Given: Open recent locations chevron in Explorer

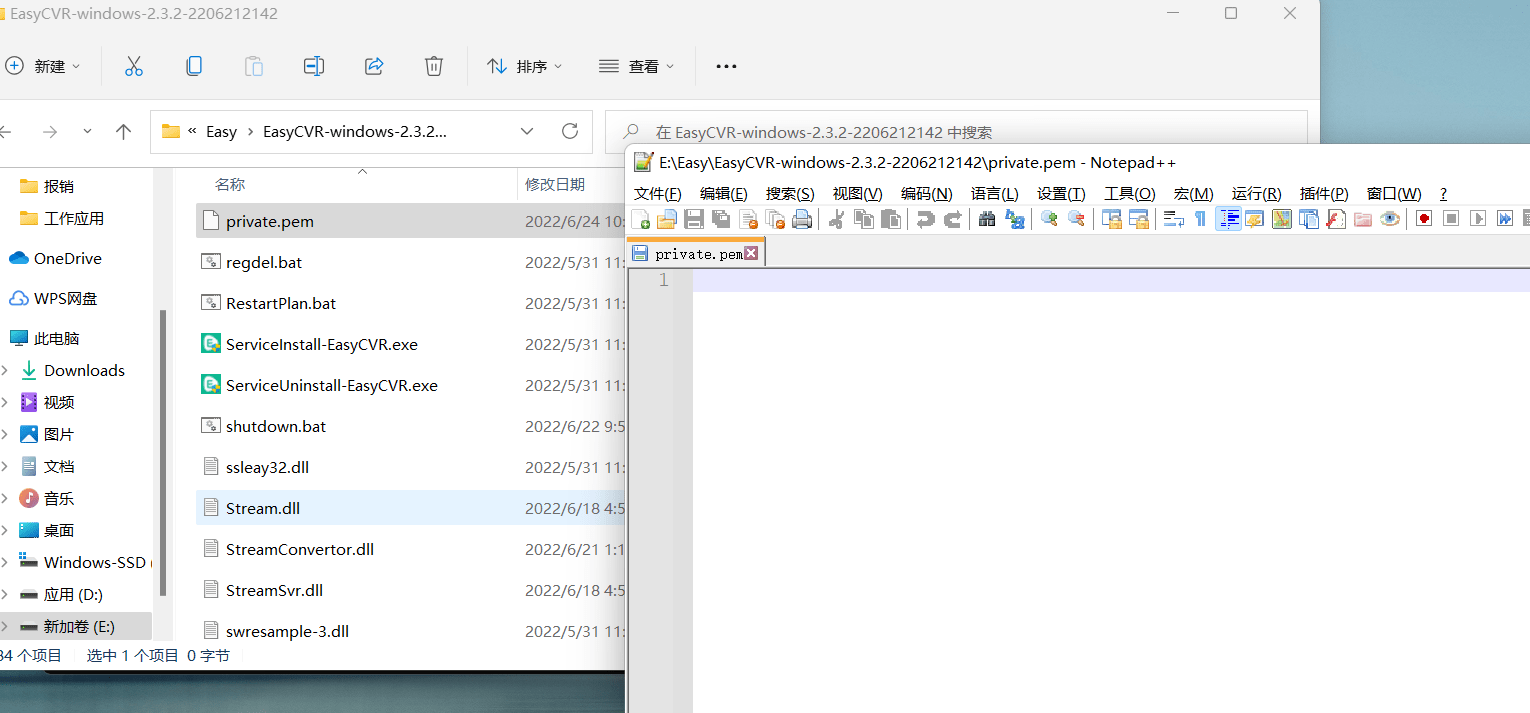Looking at the screenshot, I should pyautogui.click(x=87, y=131).
